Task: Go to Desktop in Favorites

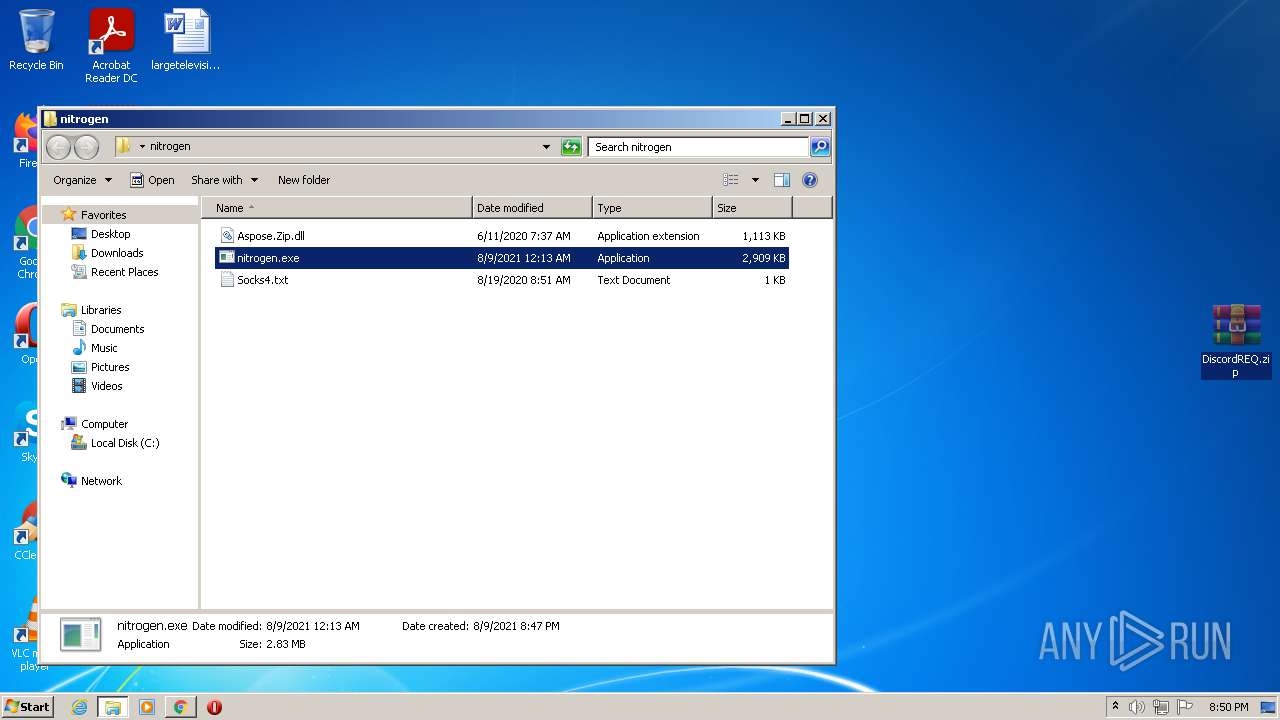Action: [x=110, y=234]
